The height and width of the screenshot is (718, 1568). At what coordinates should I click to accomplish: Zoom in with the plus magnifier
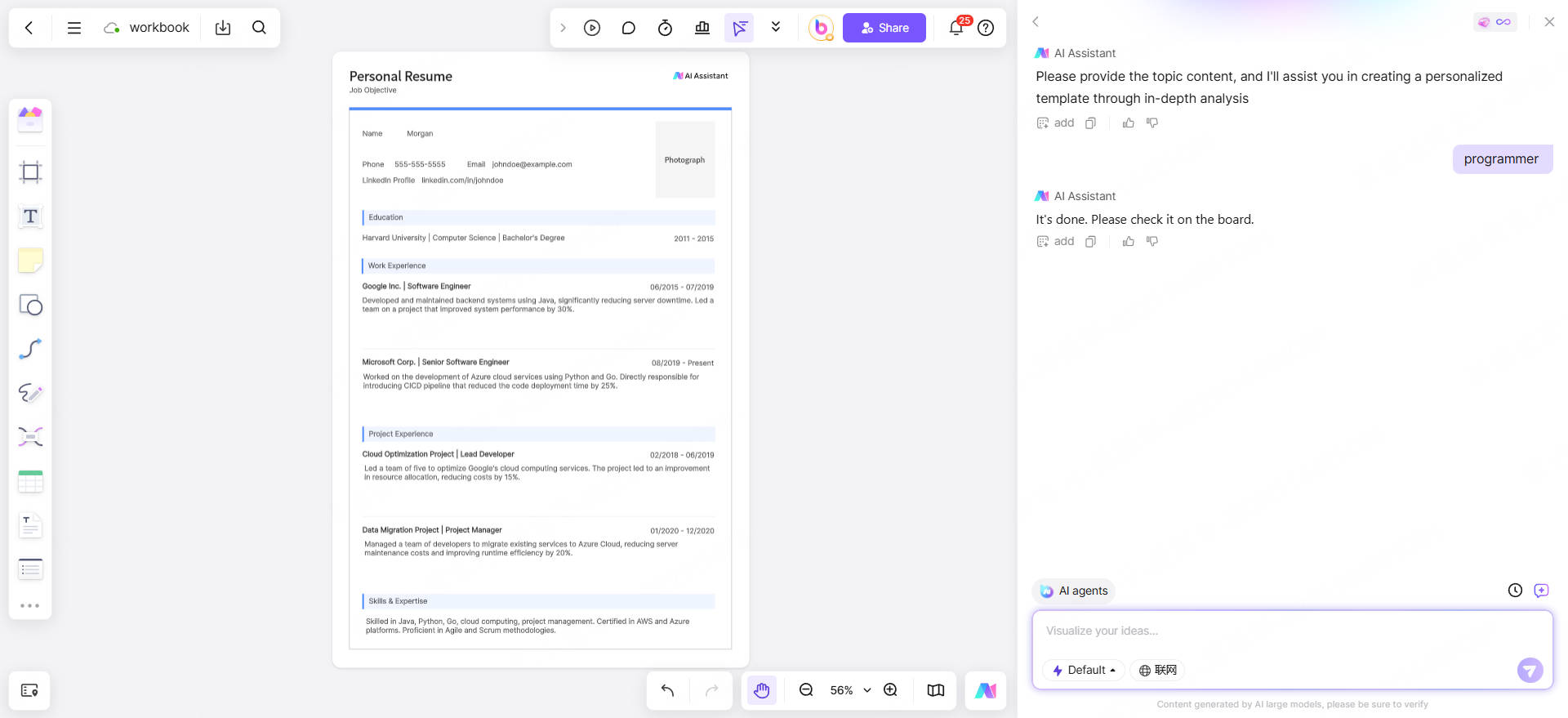891,690
